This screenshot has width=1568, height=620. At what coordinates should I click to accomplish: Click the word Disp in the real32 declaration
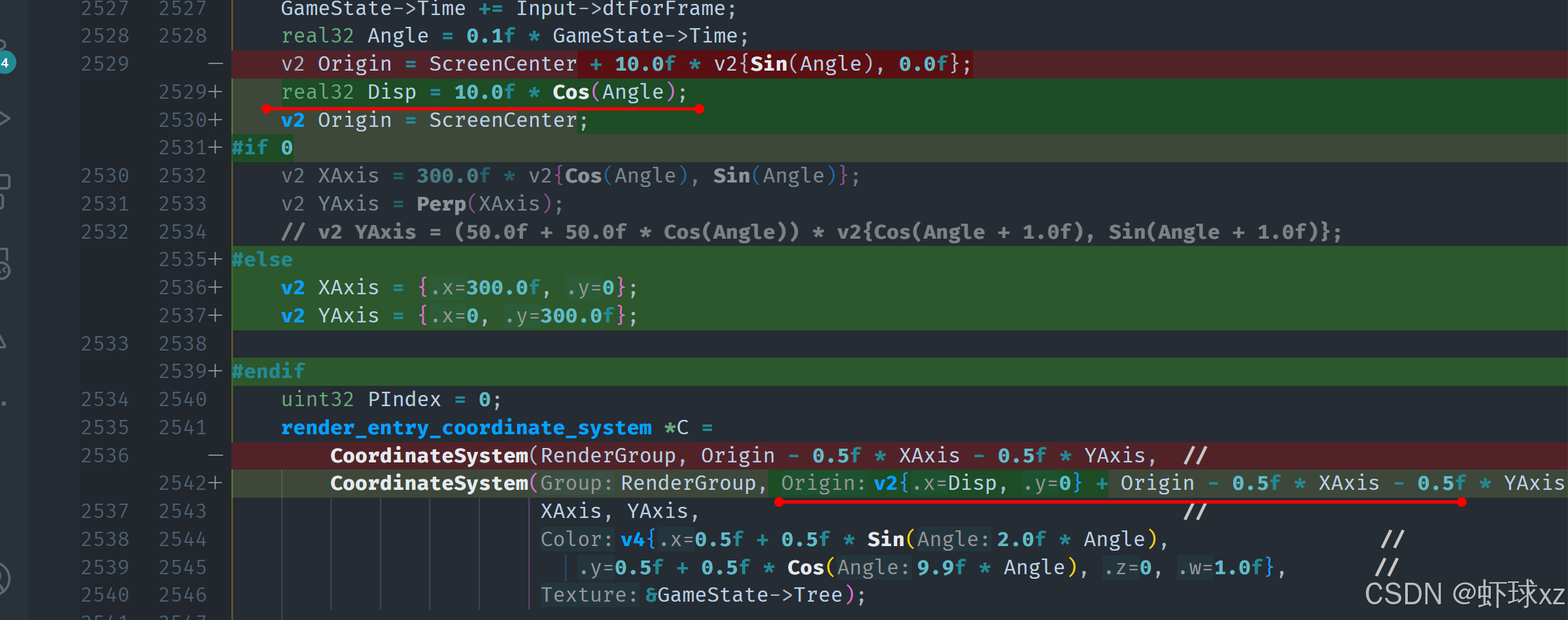click(392, 92)
